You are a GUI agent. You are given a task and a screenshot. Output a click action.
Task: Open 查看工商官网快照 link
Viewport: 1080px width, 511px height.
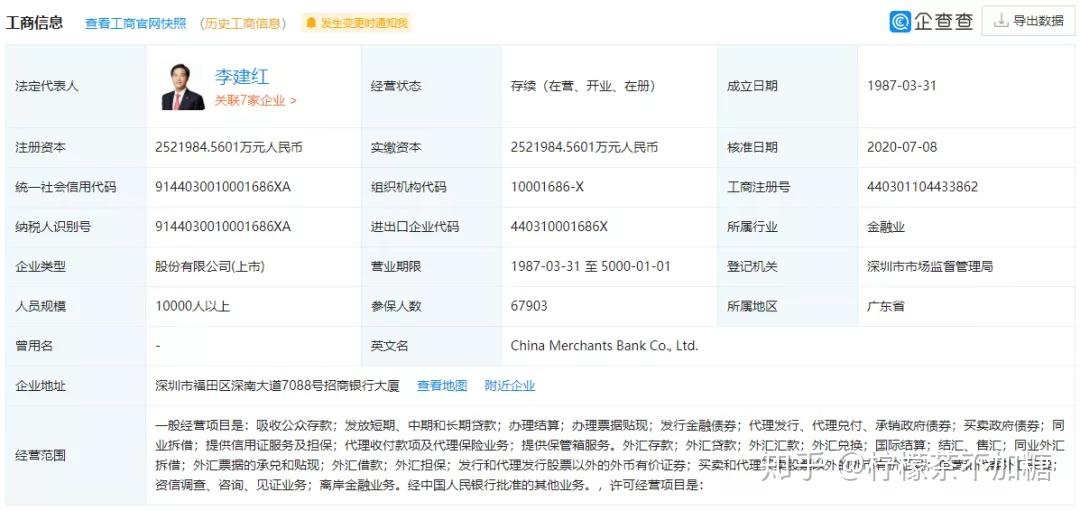[x=136, y=23]
